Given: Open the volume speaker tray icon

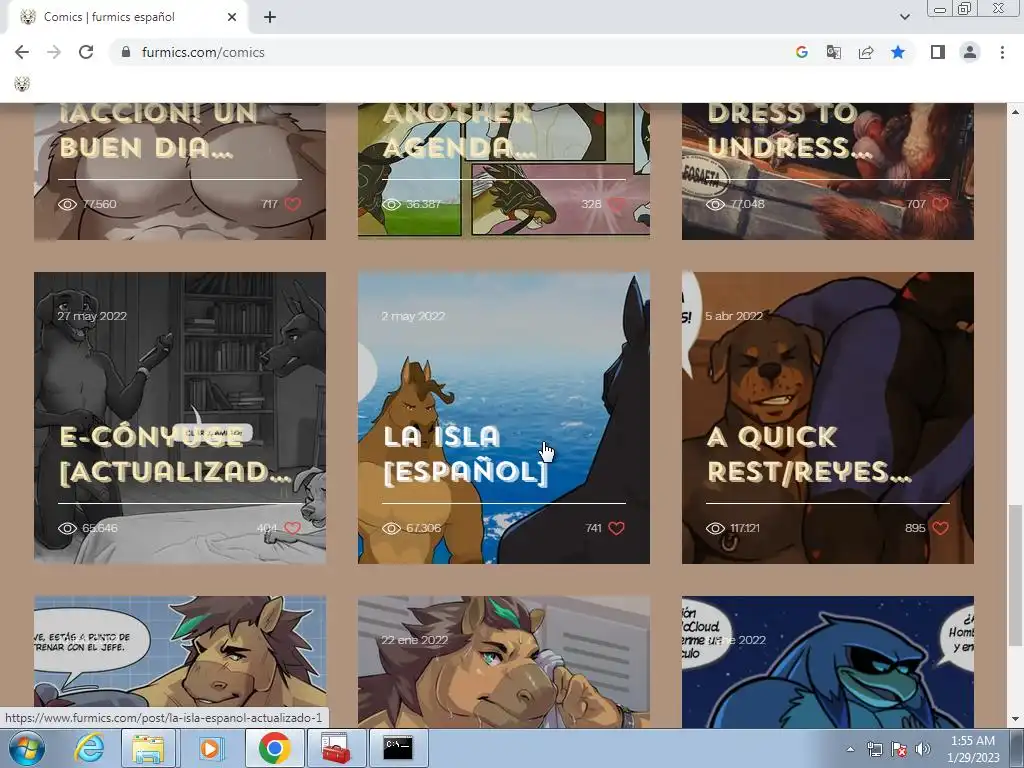Looking at the screenshot, I should pyautogui.click(x=923, y=749).
